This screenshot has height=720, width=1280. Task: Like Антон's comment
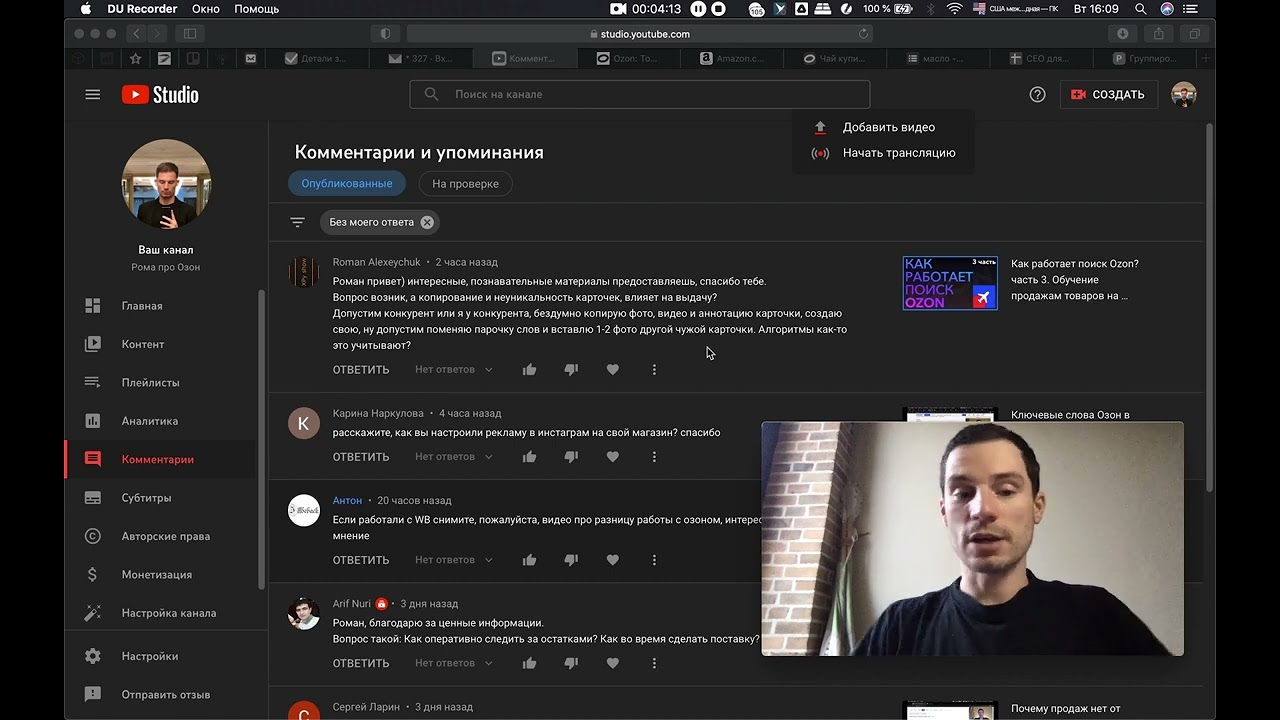tap(530, 560)
